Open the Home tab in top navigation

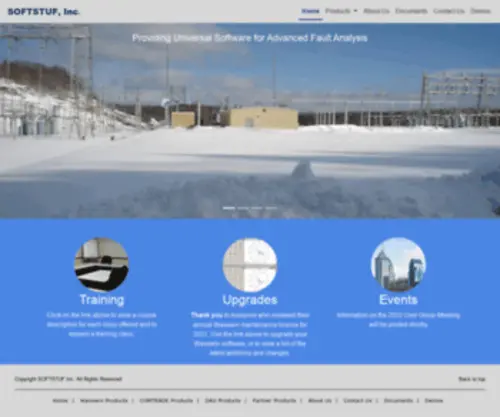[310, 11]
